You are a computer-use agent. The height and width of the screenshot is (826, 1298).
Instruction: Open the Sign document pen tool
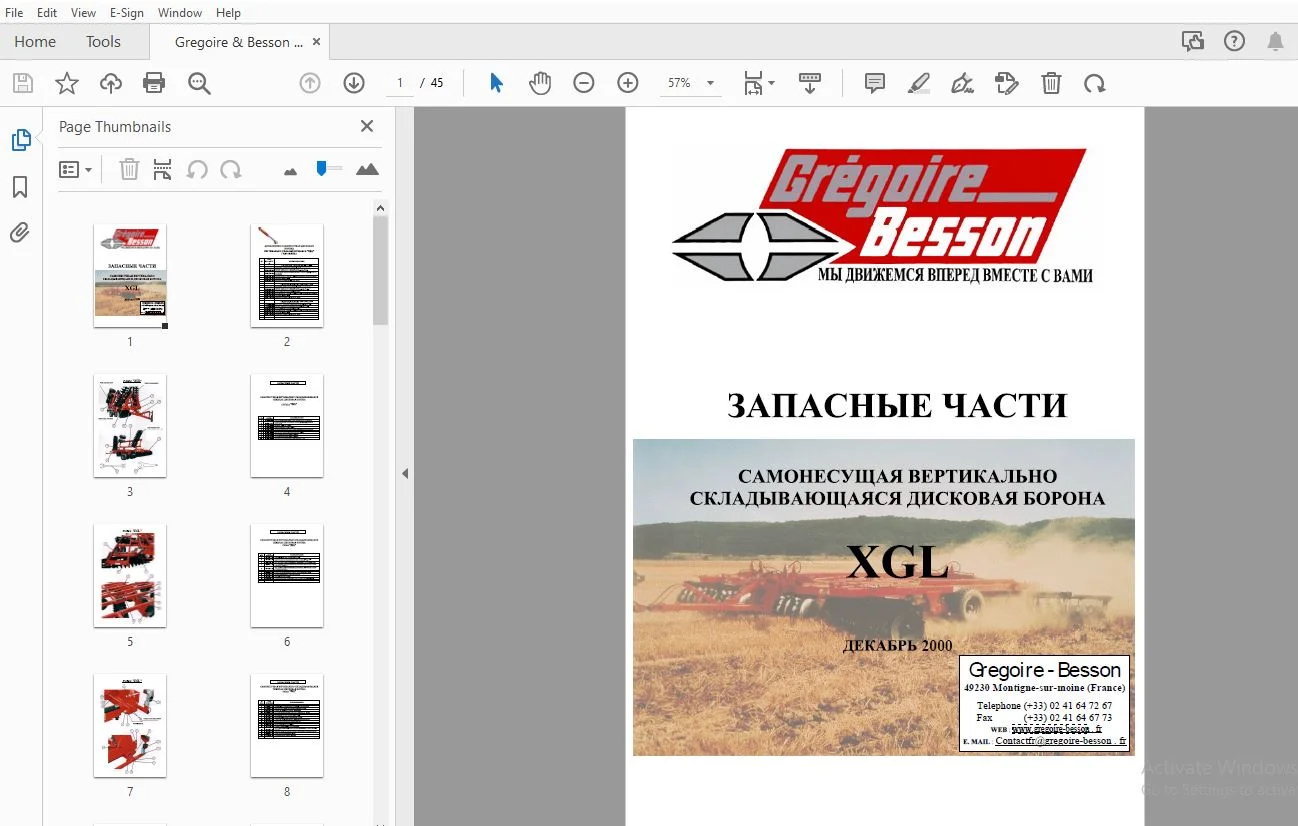[963, 83]
